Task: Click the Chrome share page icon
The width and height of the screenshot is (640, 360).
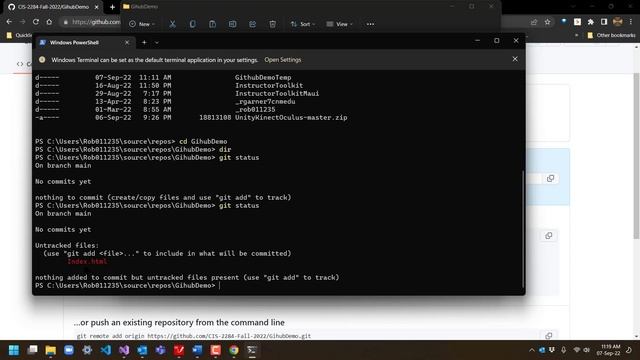Action: (x=534, y=22)
